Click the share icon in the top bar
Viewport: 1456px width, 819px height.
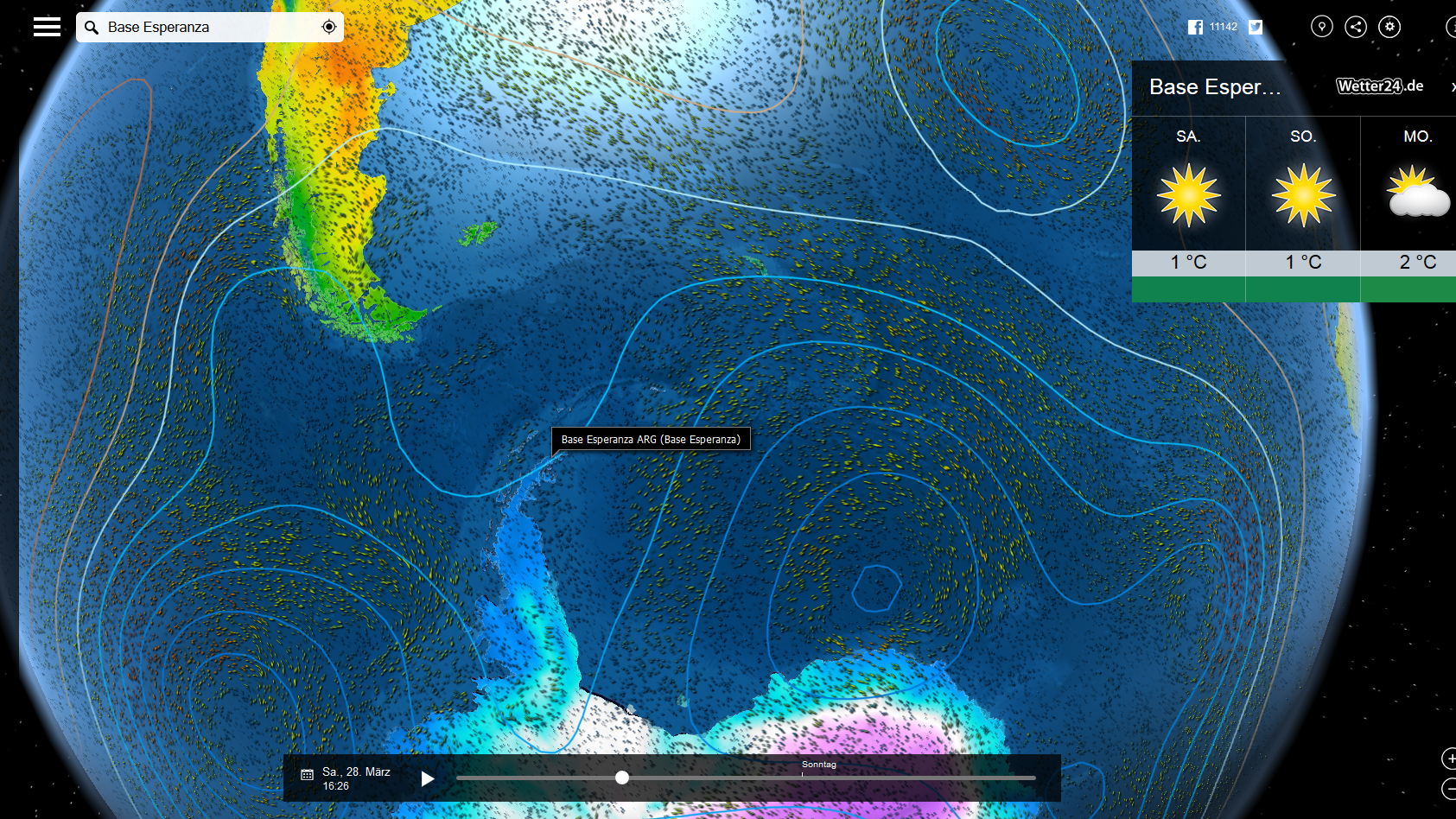(1356, 27)
